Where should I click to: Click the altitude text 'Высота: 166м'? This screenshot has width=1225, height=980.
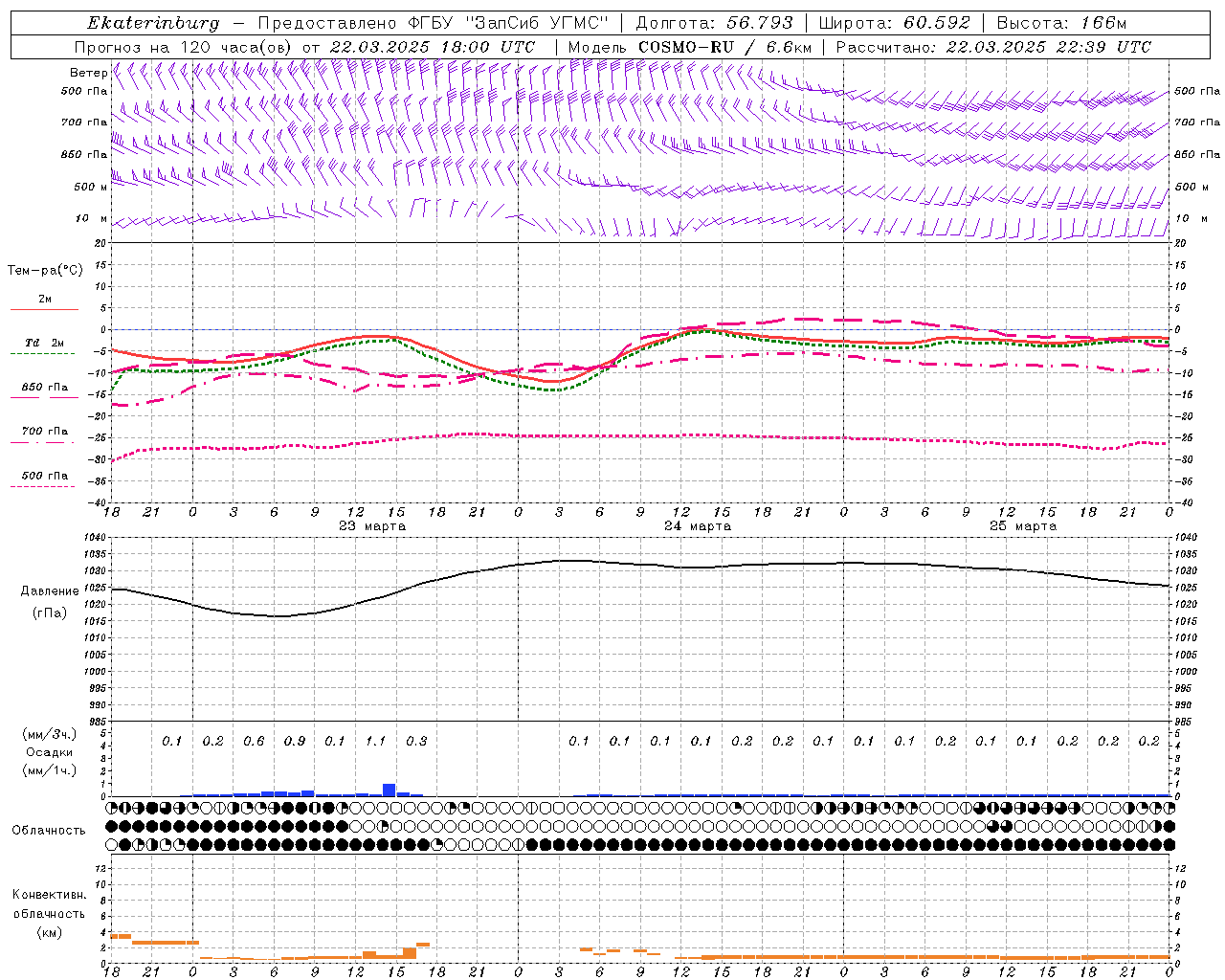click(x=1061, y=23)
